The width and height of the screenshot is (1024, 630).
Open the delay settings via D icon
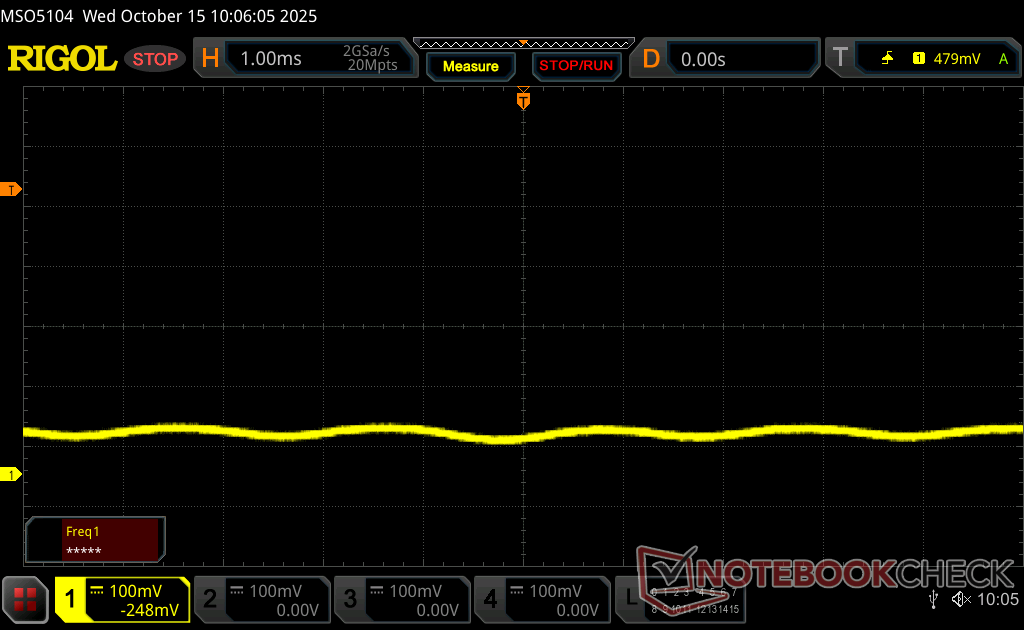[651, 59]
